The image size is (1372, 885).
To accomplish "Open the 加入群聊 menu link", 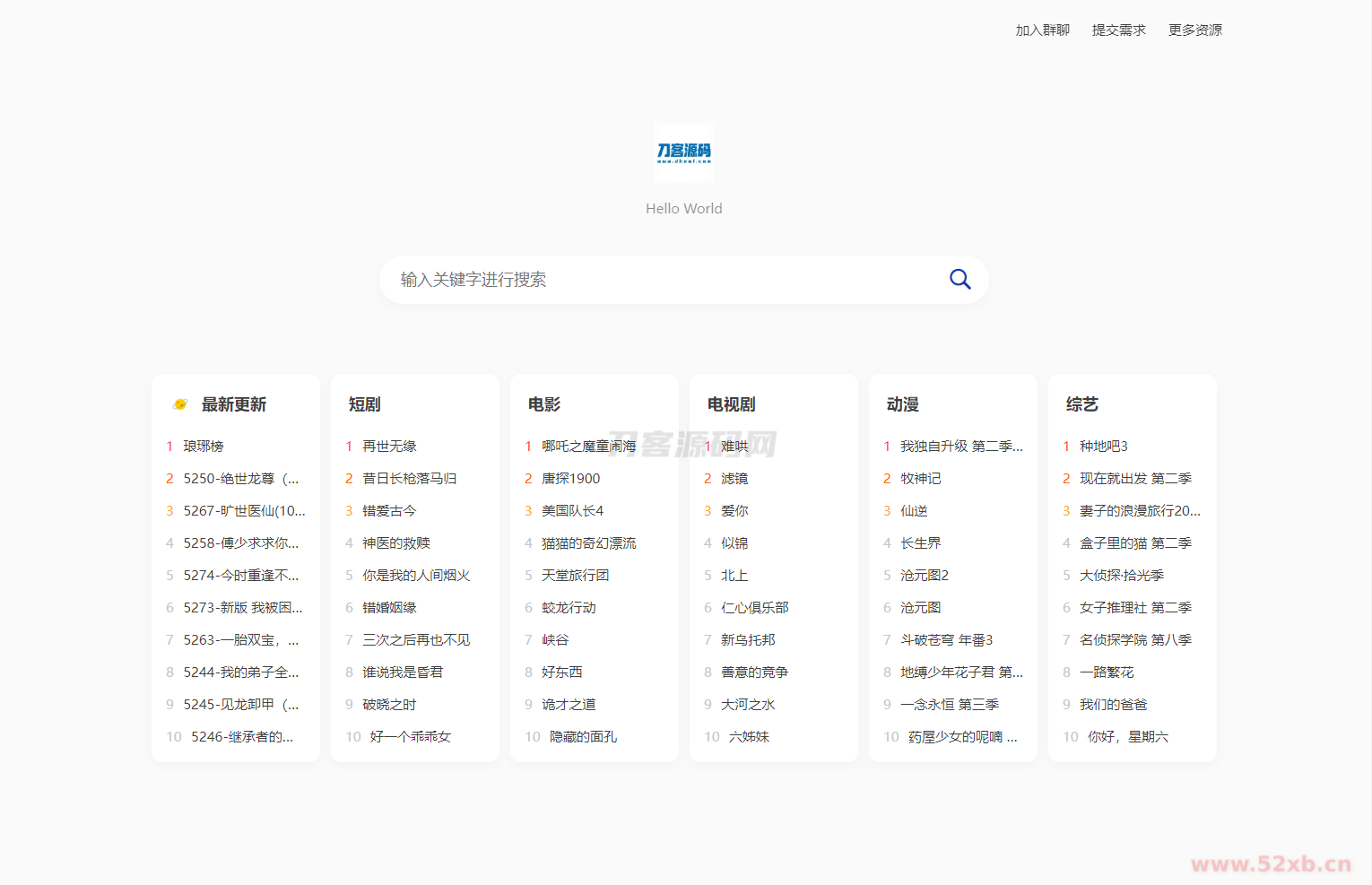I will pos(1042,30).
